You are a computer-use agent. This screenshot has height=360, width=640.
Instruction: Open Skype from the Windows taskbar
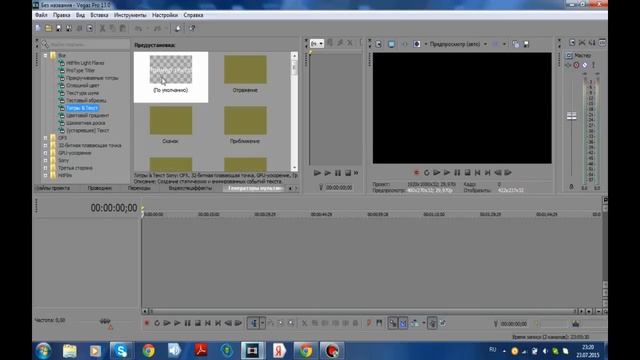click(121, 351)
